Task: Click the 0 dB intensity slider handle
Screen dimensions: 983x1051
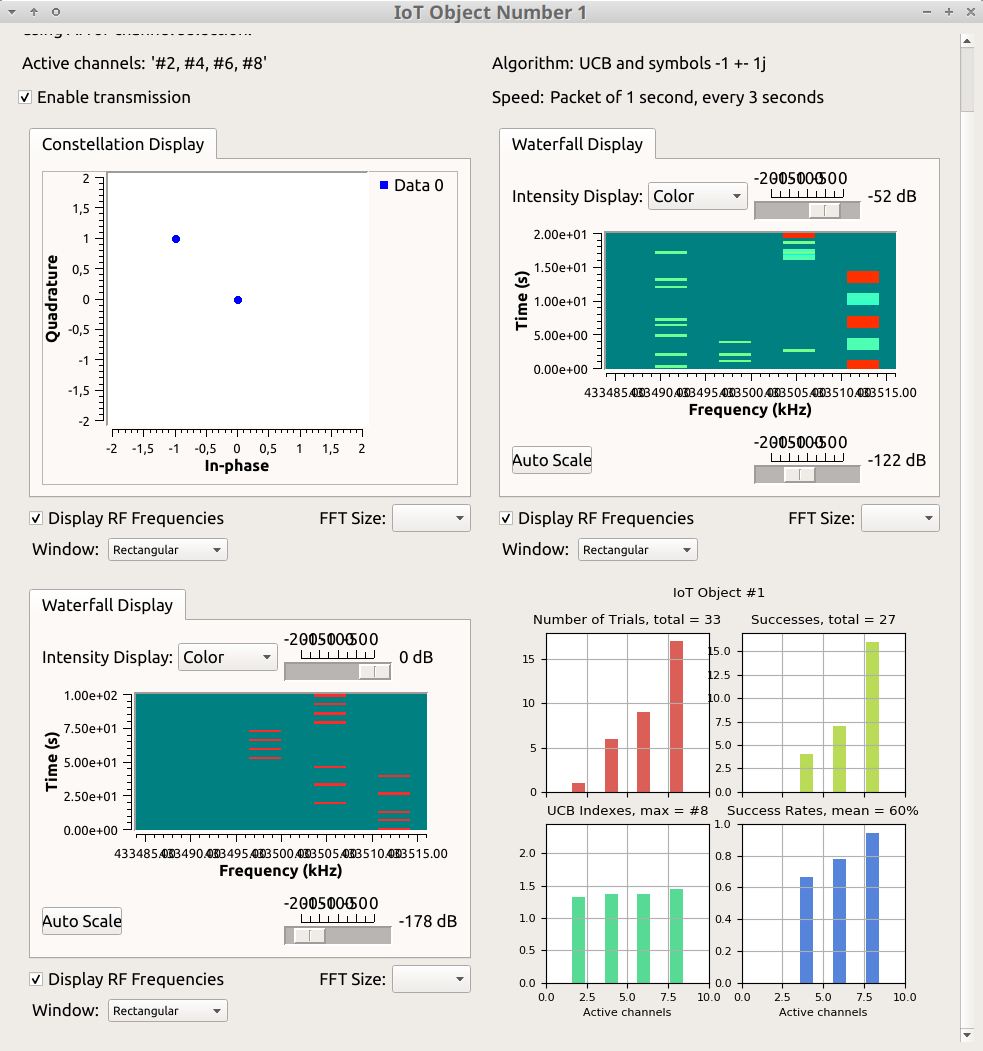Action: pyautogui.click(x=375, y=671)
